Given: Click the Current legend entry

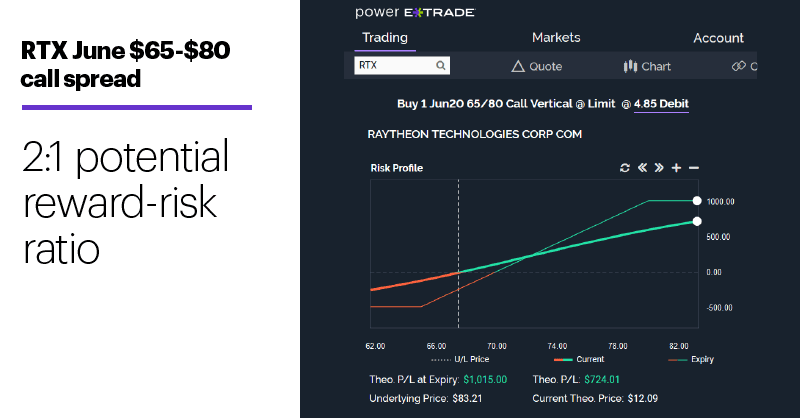Looking at the screenshot, I should coord(579,359).
